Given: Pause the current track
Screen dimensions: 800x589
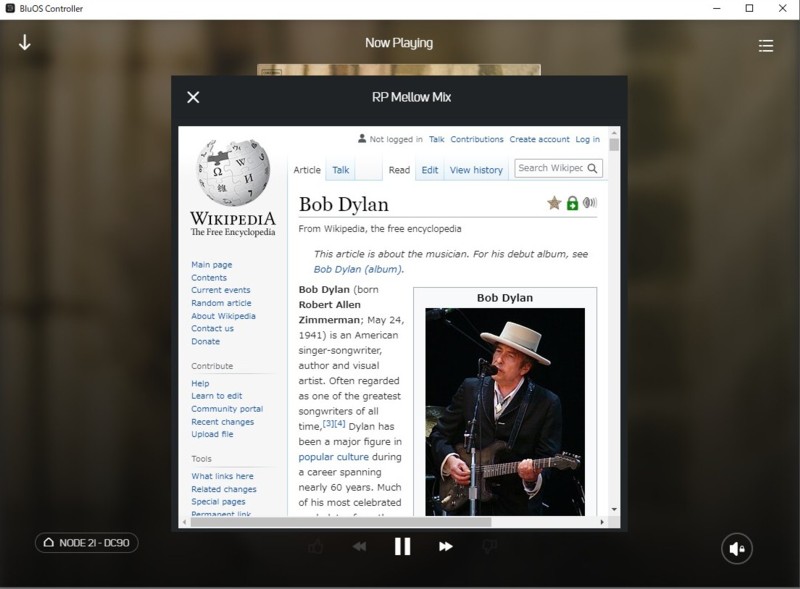Looking at the screenshot, I should click(x=402, y=546).
